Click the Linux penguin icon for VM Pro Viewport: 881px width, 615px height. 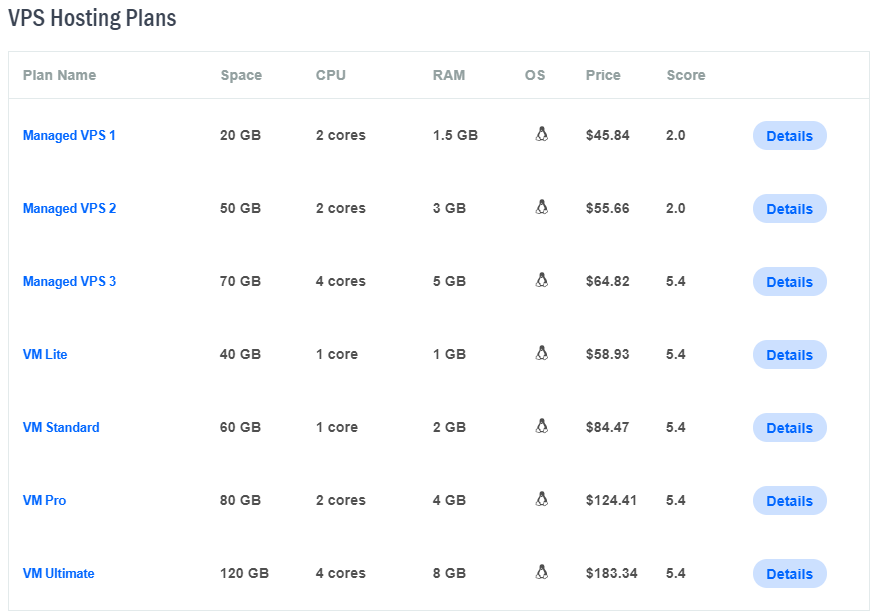[x=541, y=499]
